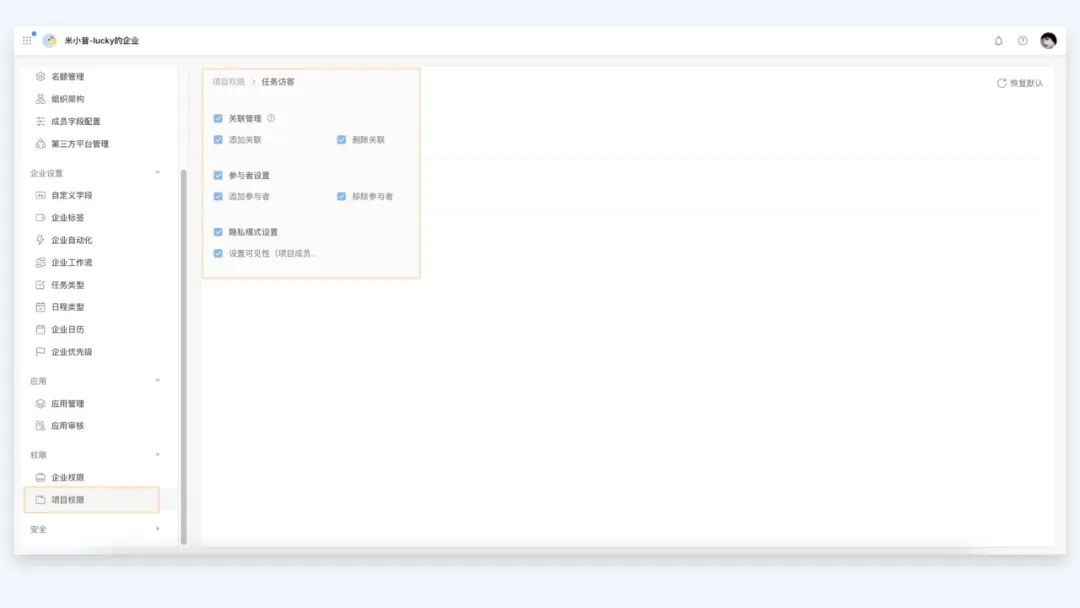Viewport: 1080px width, 608px height.
Task: Toggle the 添加关联 checkbox
Action: 218,140
